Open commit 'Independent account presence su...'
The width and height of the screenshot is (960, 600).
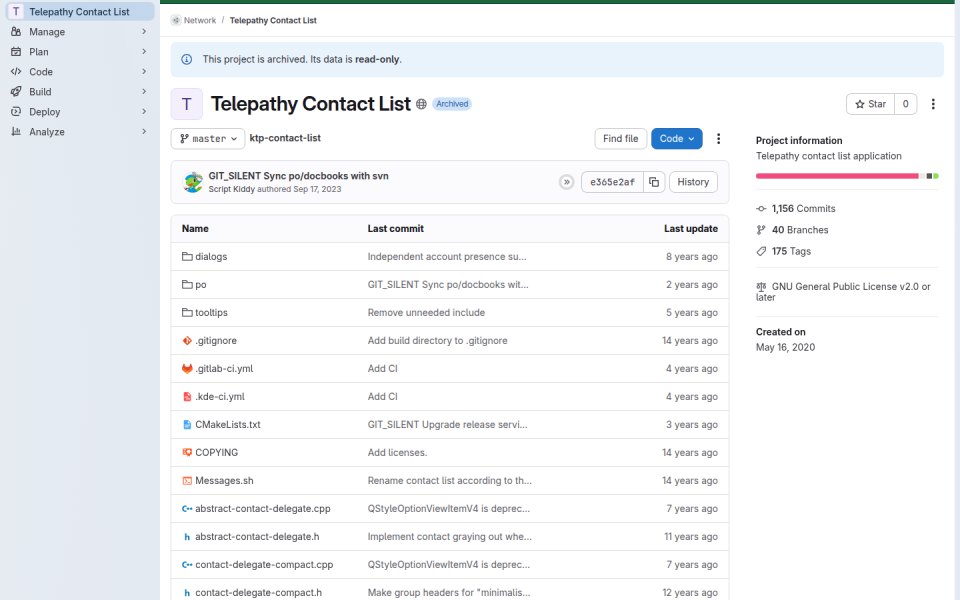click(447, 257)
